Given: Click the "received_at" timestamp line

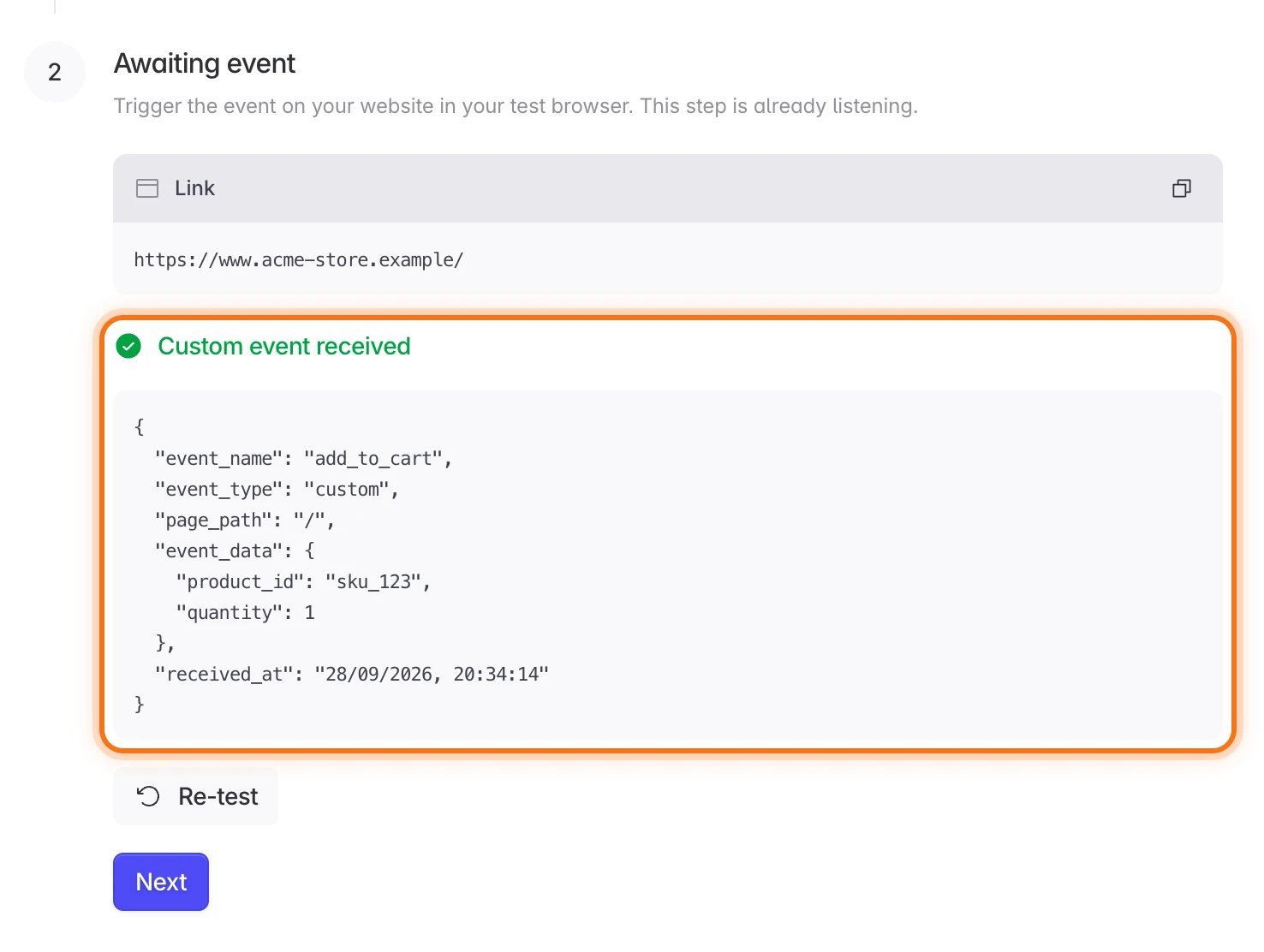Looking at the screenshot, I should click(352, 675).
